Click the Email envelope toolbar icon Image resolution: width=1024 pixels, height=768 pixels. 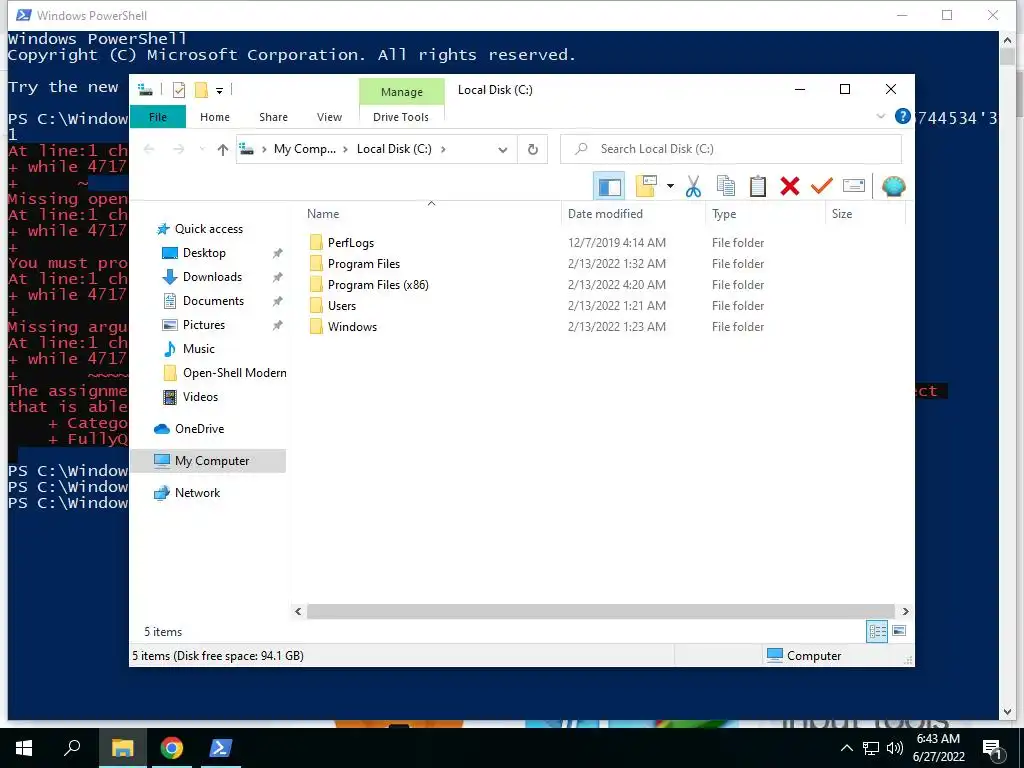[x=854, y=187]
